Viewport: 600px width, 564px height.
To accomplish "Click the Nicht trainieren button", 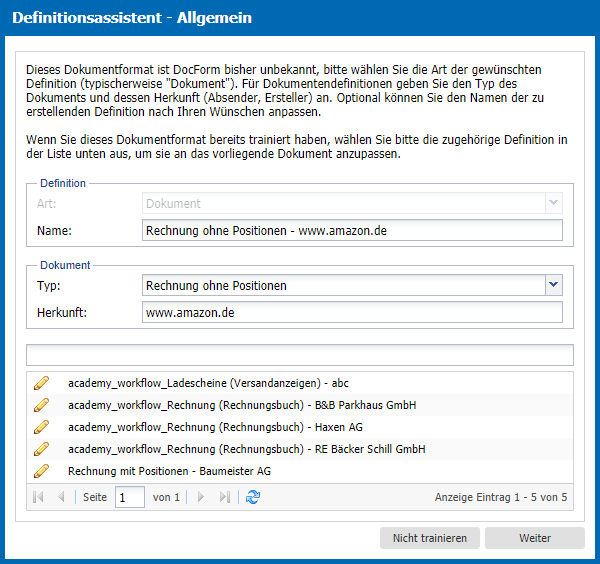I will click(430, 538).
